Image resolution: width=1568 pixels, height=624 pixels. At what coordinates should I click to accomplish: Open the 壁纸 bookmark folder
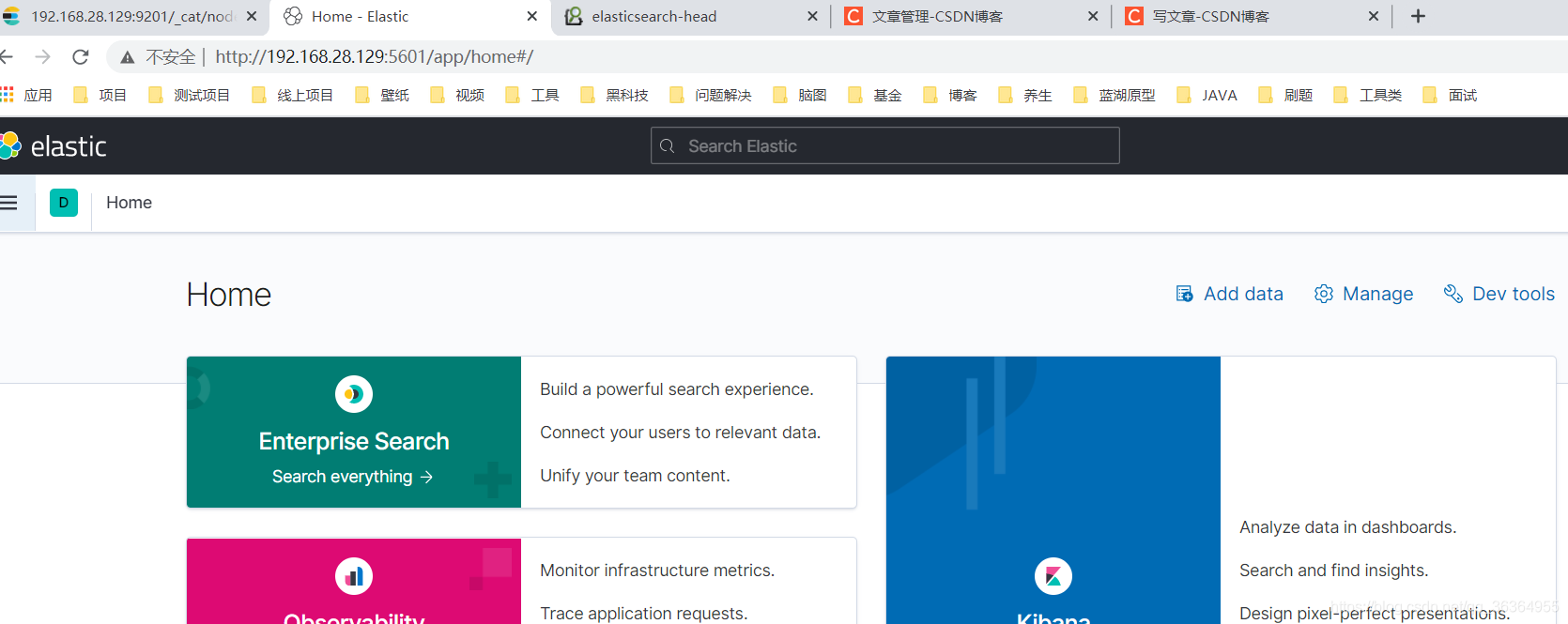[x=382, y=95]
